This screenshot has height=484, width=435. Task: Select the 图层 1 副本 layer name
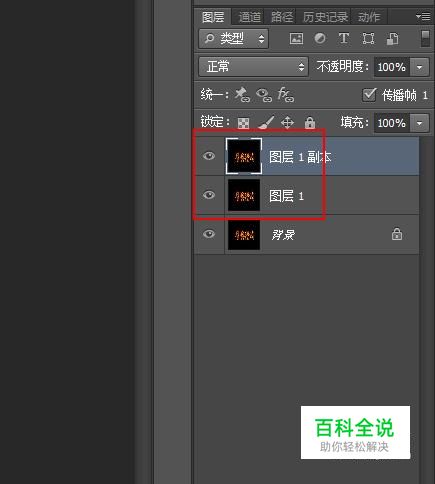pyautogui.click(x=300, y=157)
